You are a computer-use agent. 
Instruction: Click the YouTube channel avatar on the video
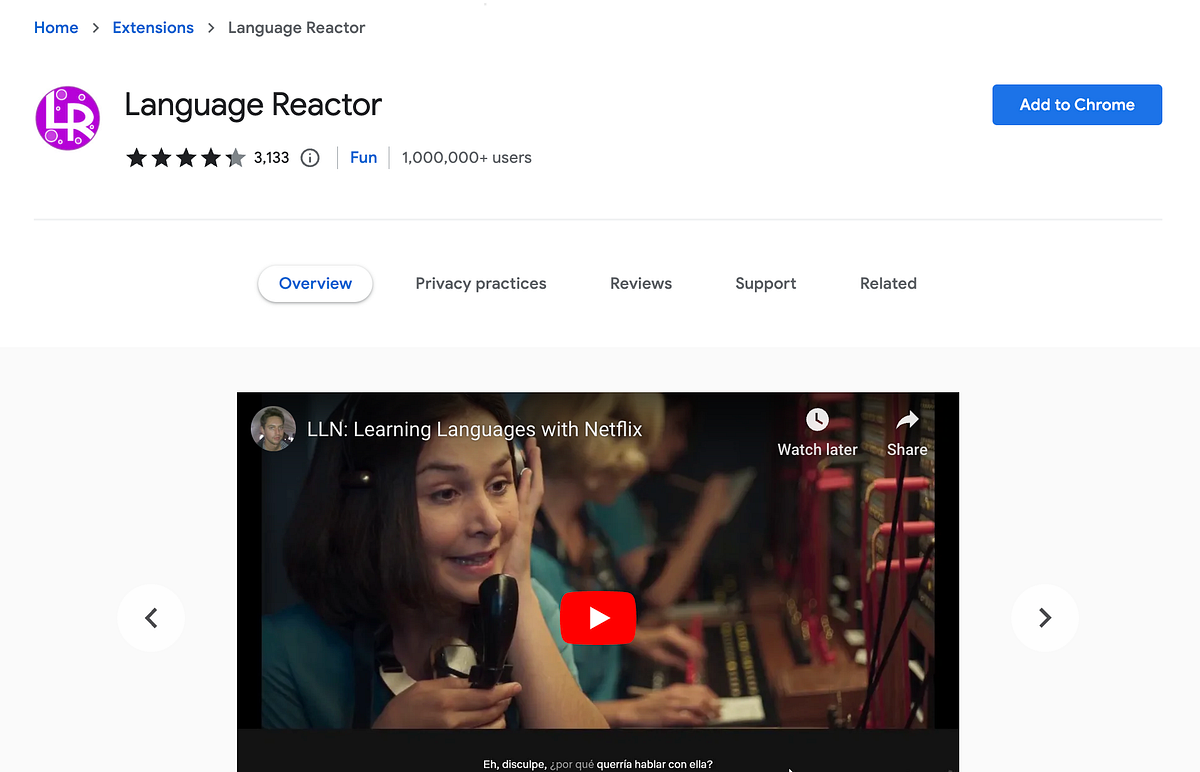[272, 428]
